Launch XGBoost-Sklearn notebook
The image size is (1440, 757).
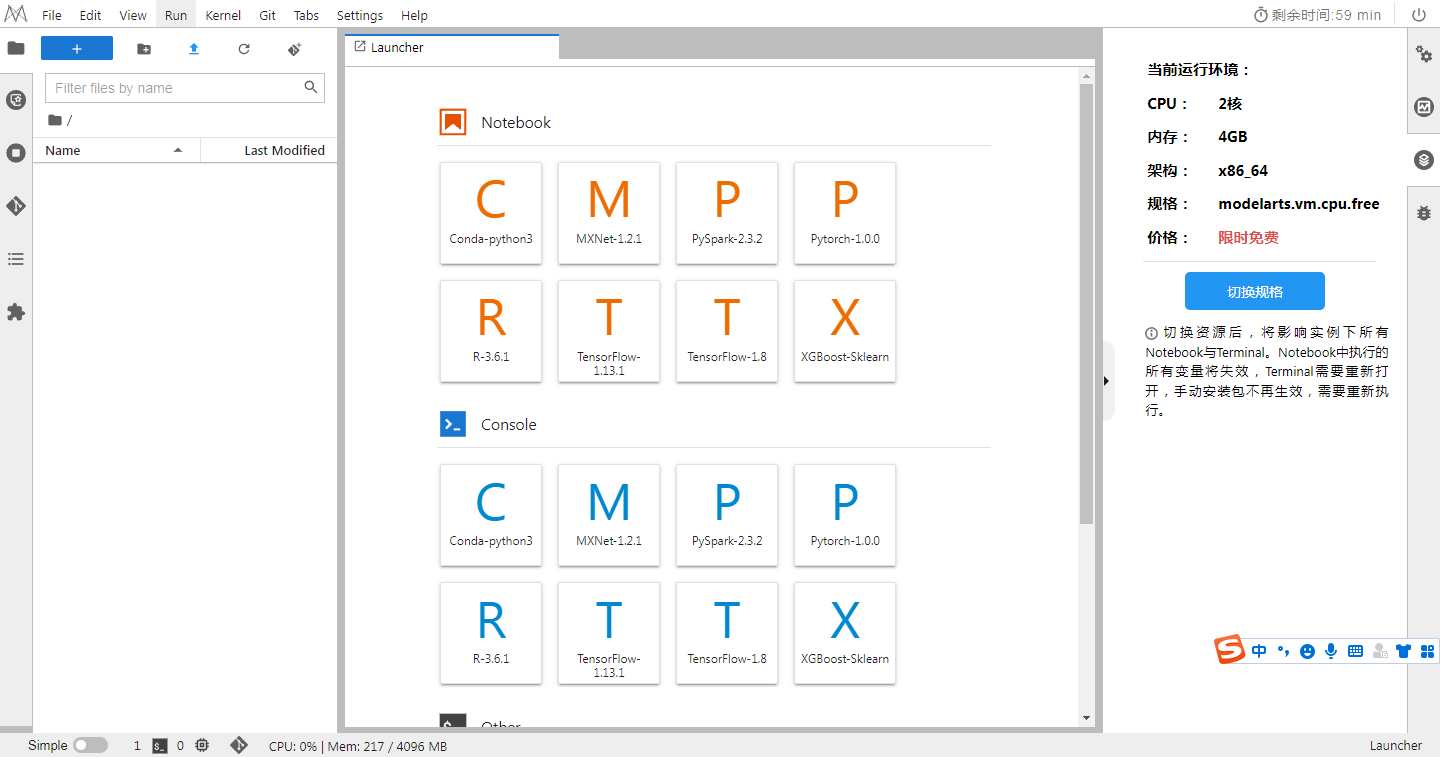pos(845,331)
